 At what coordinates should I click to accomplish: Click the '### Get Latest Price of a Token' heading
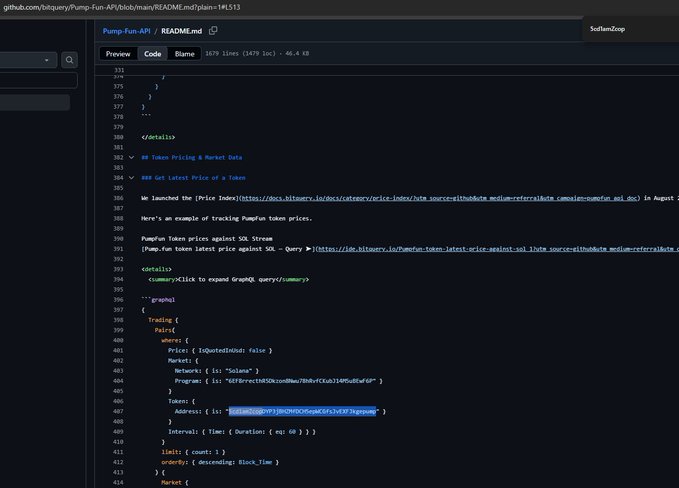click(x=193, y=178)
